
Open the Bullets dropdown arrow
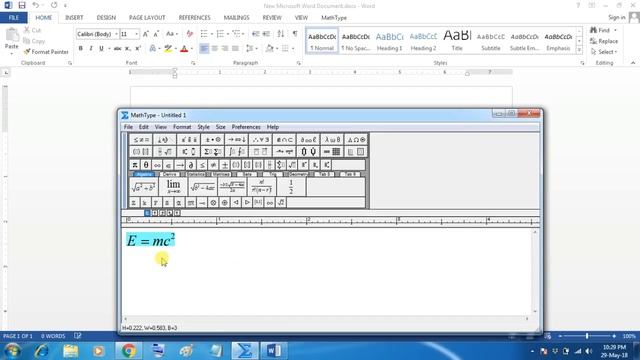(212, 34)
